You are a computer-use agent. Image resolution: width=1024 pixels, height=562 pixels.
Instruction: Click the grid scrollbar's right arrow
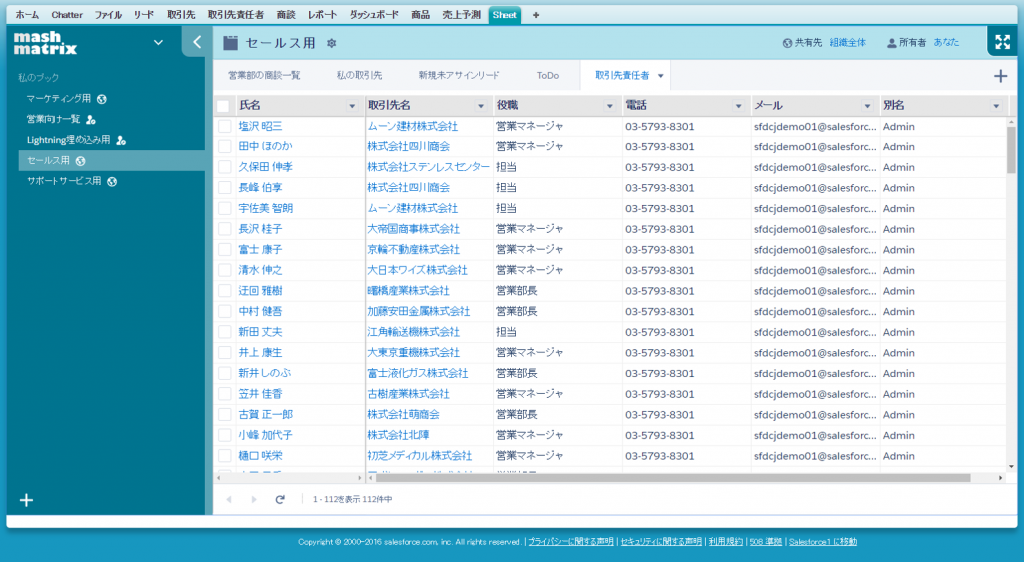[1000, 478]
